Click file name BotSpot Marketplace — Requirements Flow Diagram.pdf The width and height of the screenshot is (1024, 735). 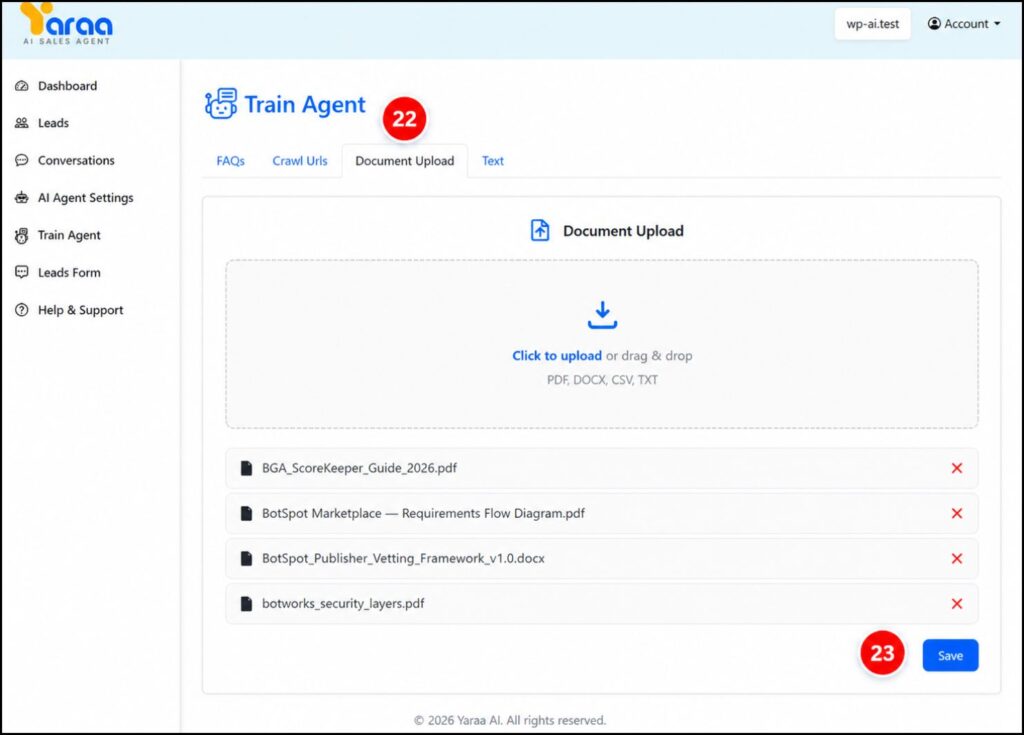(423, 514)
